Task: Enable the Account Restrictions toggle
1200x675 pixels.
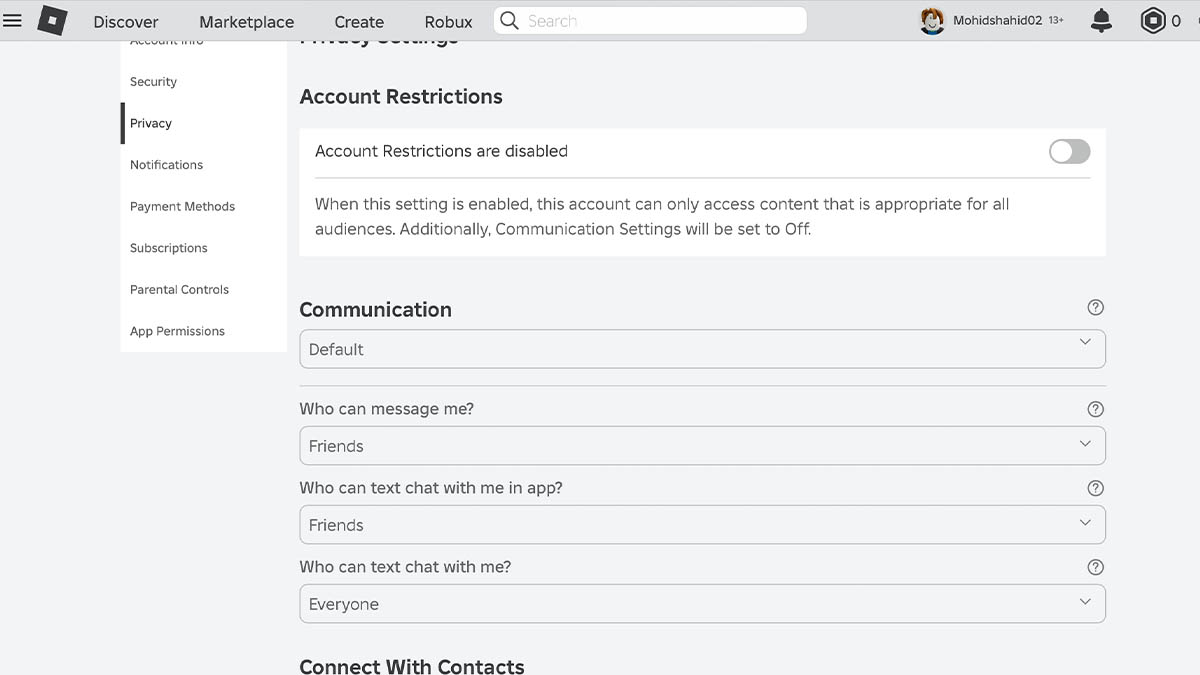Action: [1069, 151]
